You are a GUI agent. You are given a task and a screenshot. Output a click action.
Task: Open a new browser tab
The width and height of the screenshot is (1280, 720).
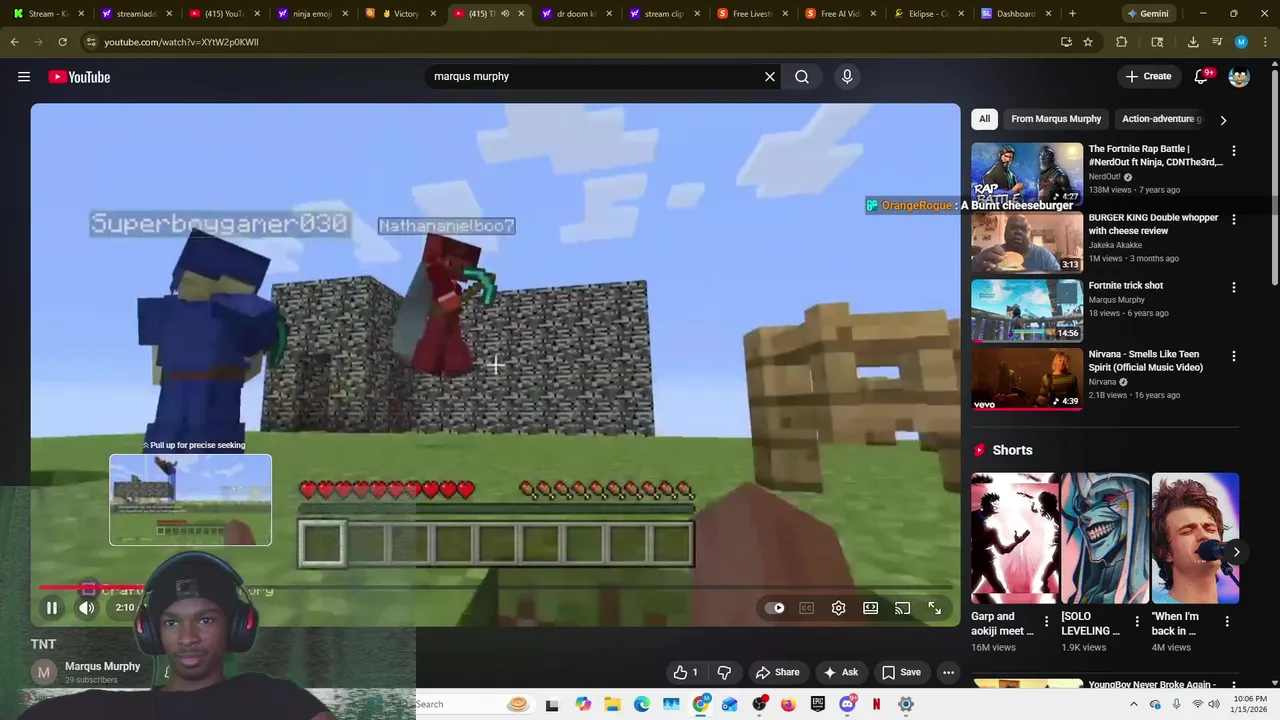[x=1072, y=14]
